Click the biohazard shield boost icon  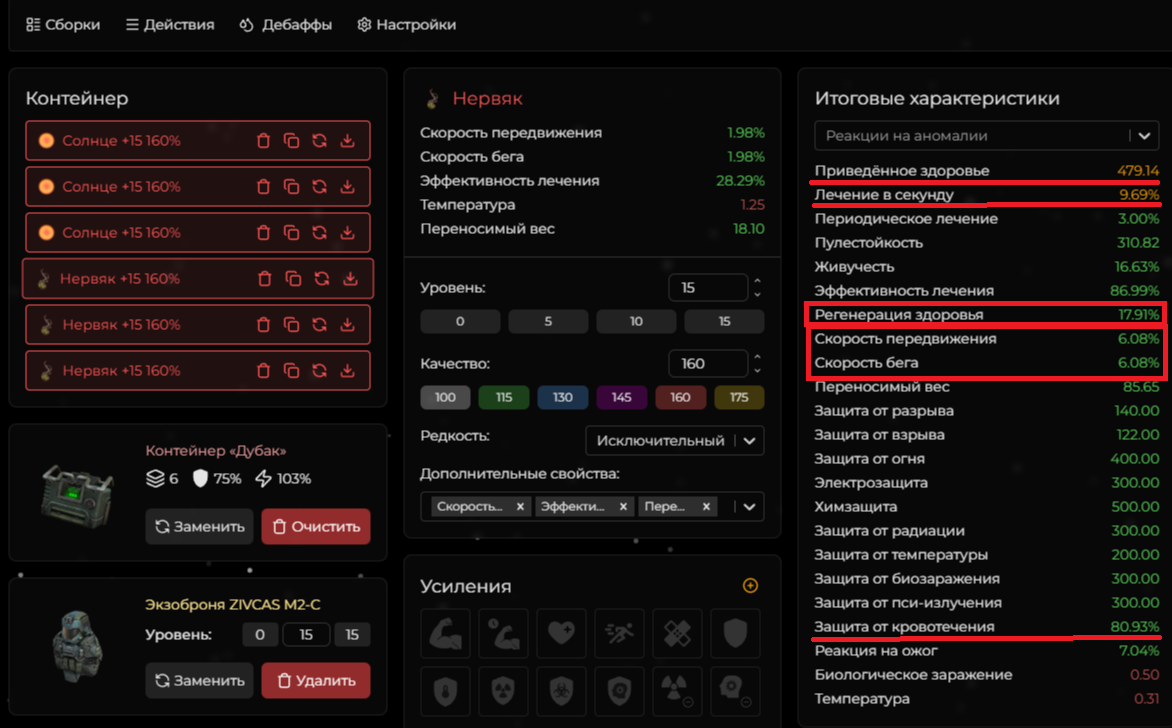pyautogui.click(x=561, y=692)
